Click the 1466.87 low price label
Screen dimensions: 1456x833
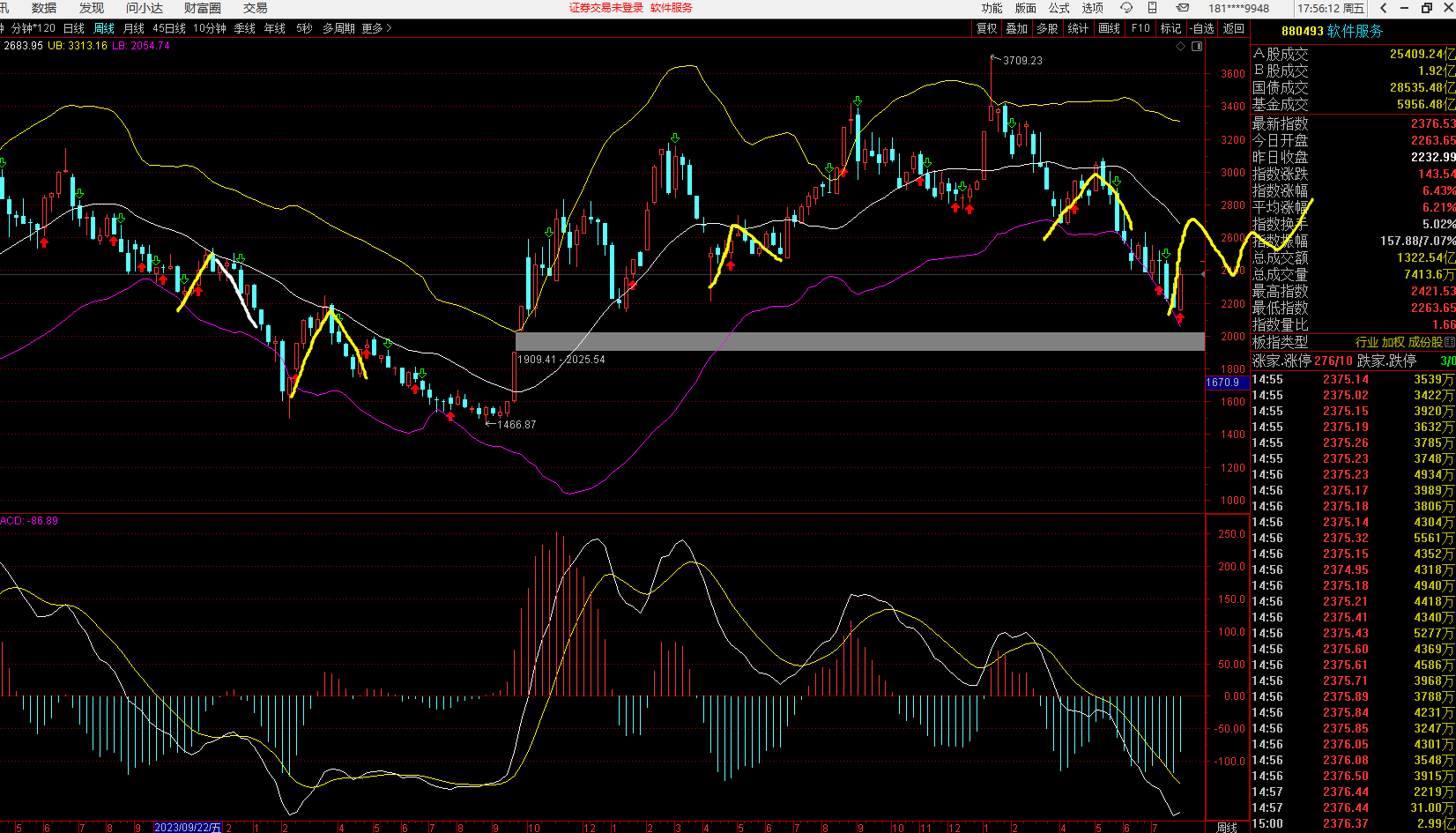[x=516, y=425]
